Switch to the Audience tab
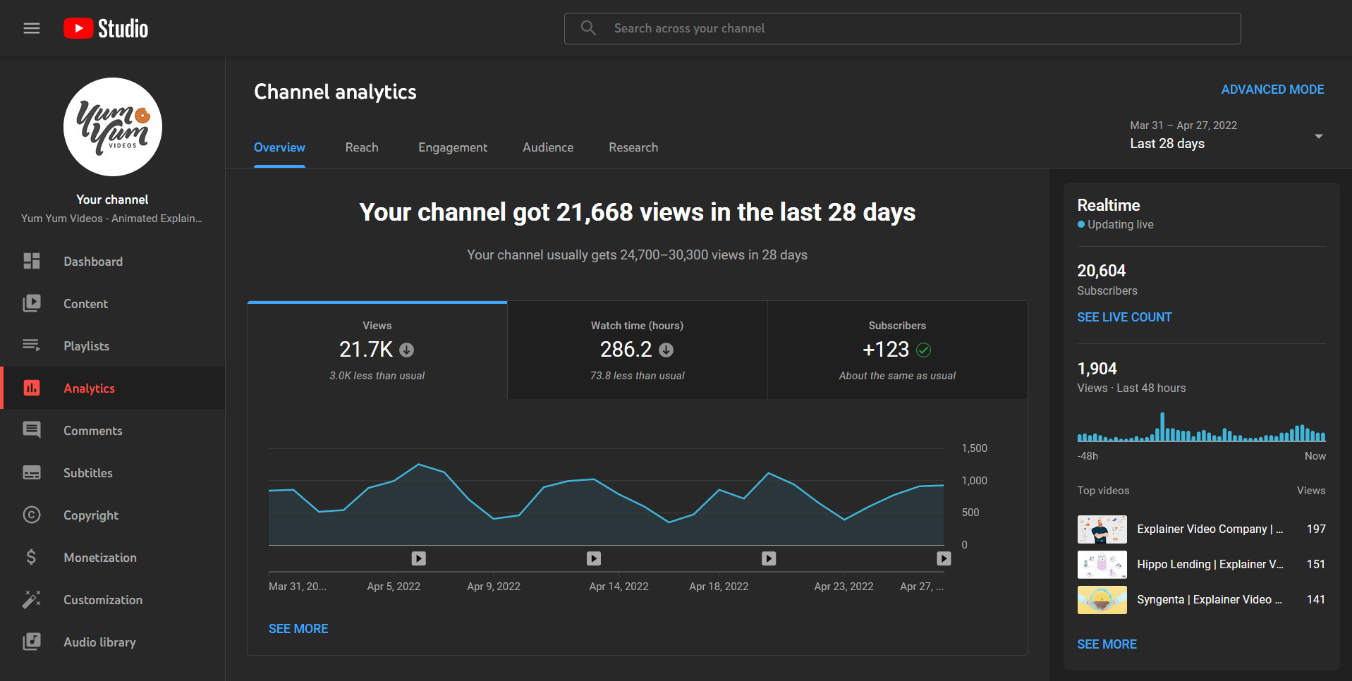 [547, 147]
